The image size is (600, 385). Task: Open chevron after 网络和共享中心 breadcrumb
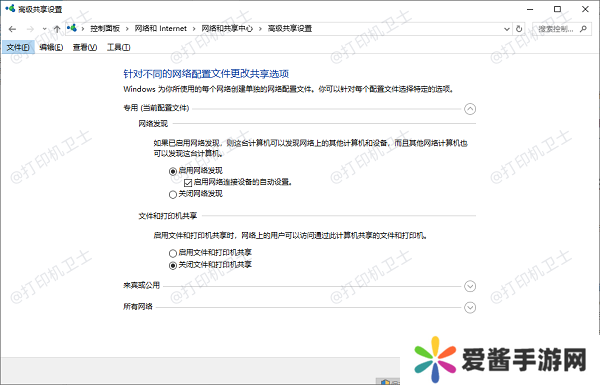click(260, 29)
